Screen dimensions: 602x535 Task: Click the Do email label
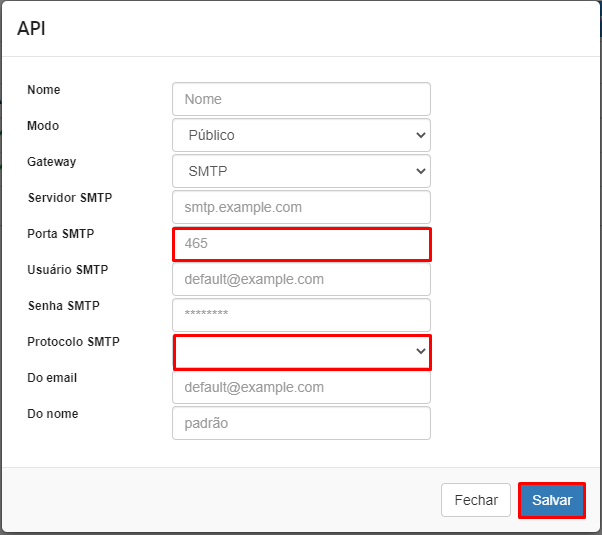pyautogui.click(x=52, y=378)
